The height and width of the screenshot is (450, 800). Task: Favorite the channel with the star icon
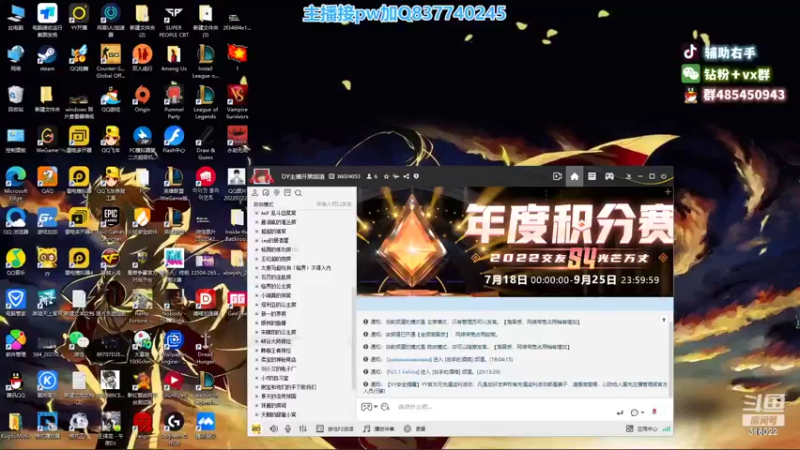click(386, 177)
